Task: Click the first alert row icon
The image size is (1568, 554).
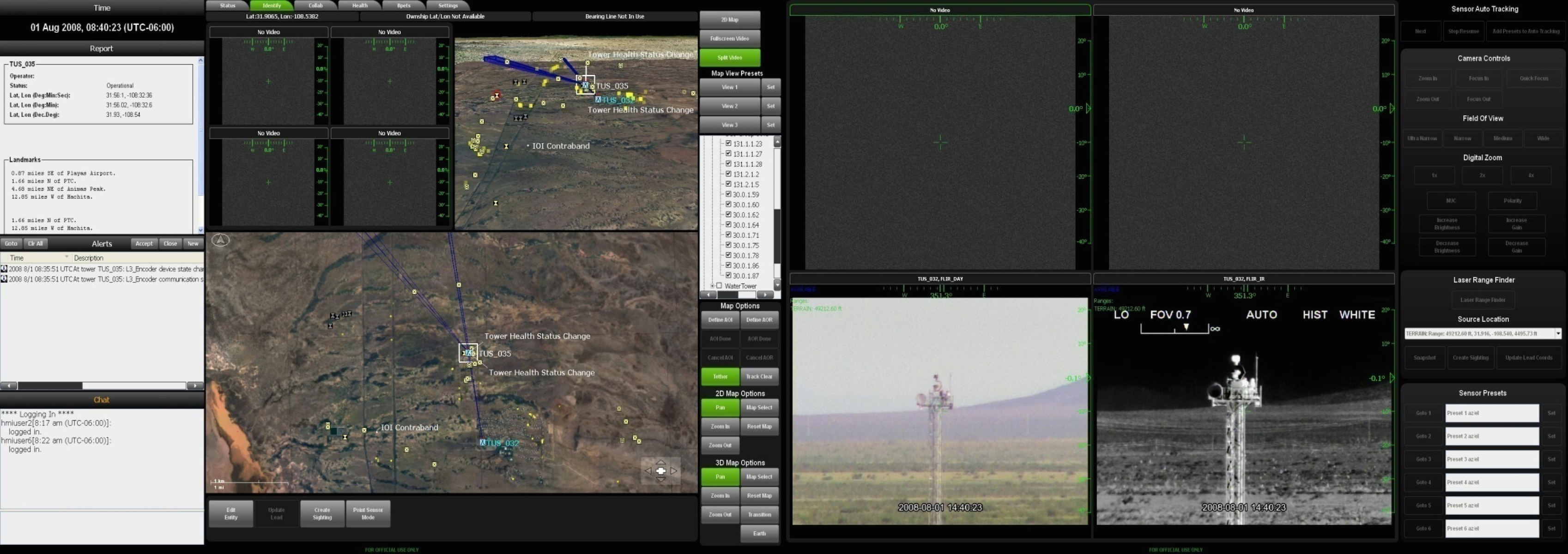Action: [4, 269]
